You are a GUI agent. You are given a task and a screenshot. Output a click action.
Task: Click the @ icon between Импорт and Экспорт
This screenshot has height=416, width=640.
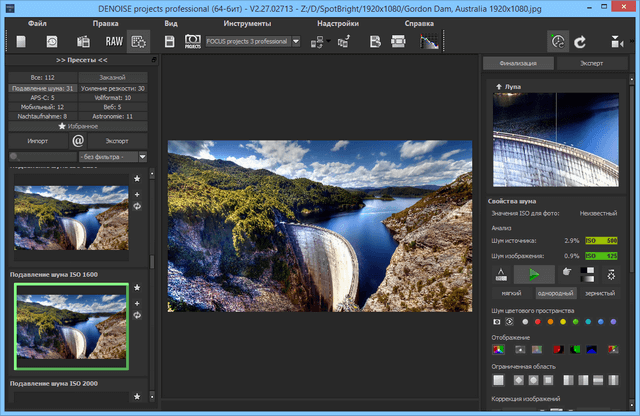pyautogui.click(x=78, y=141)
